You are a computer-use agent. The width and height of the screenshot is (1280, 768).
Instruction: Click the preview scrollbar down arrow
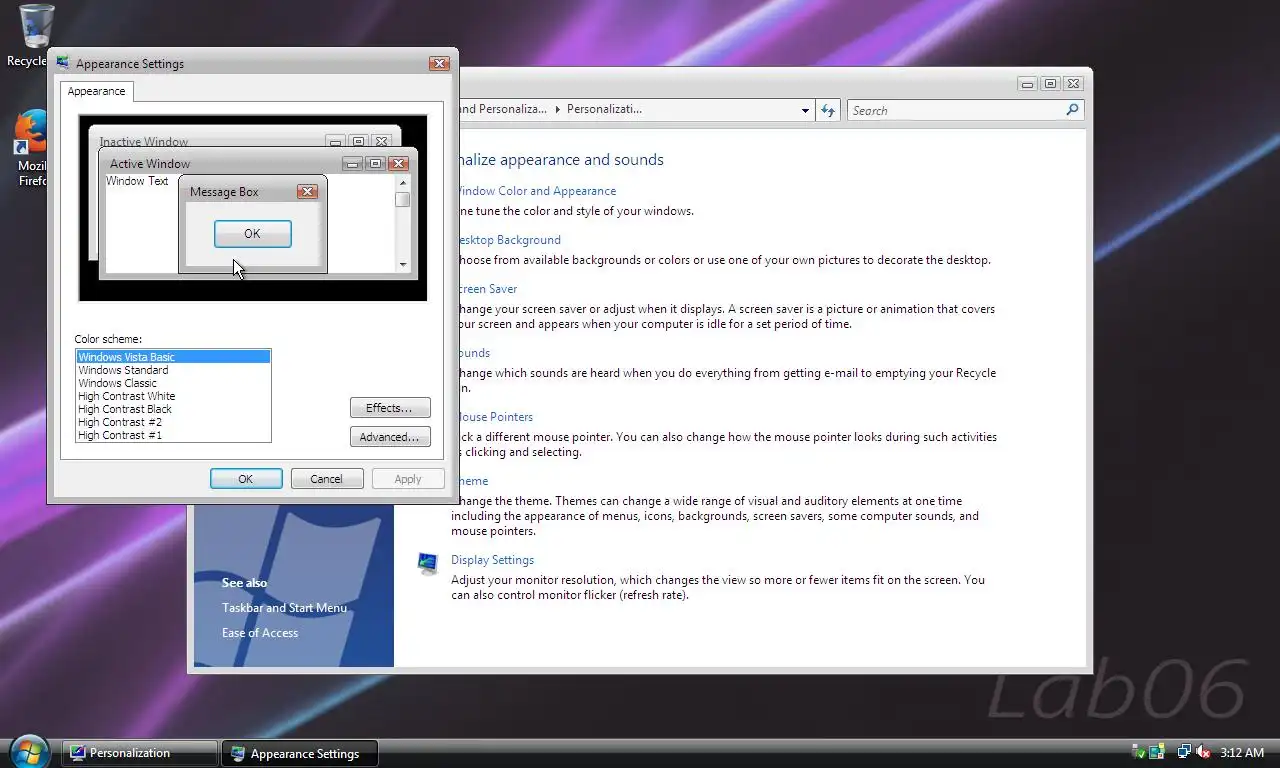pyautogui.click(x=403, y=265)
